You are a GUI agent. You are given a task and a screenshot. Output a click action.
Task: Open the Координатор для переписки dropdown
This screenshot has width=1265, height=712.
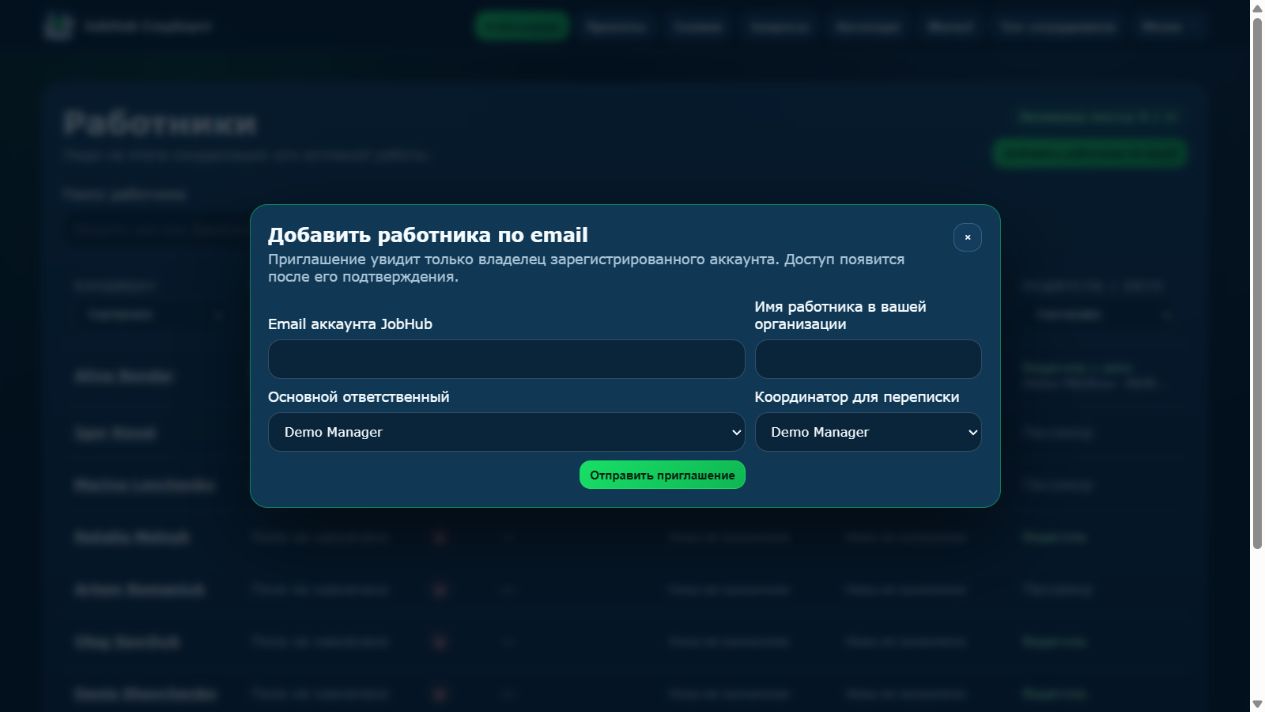pos(868,432)
